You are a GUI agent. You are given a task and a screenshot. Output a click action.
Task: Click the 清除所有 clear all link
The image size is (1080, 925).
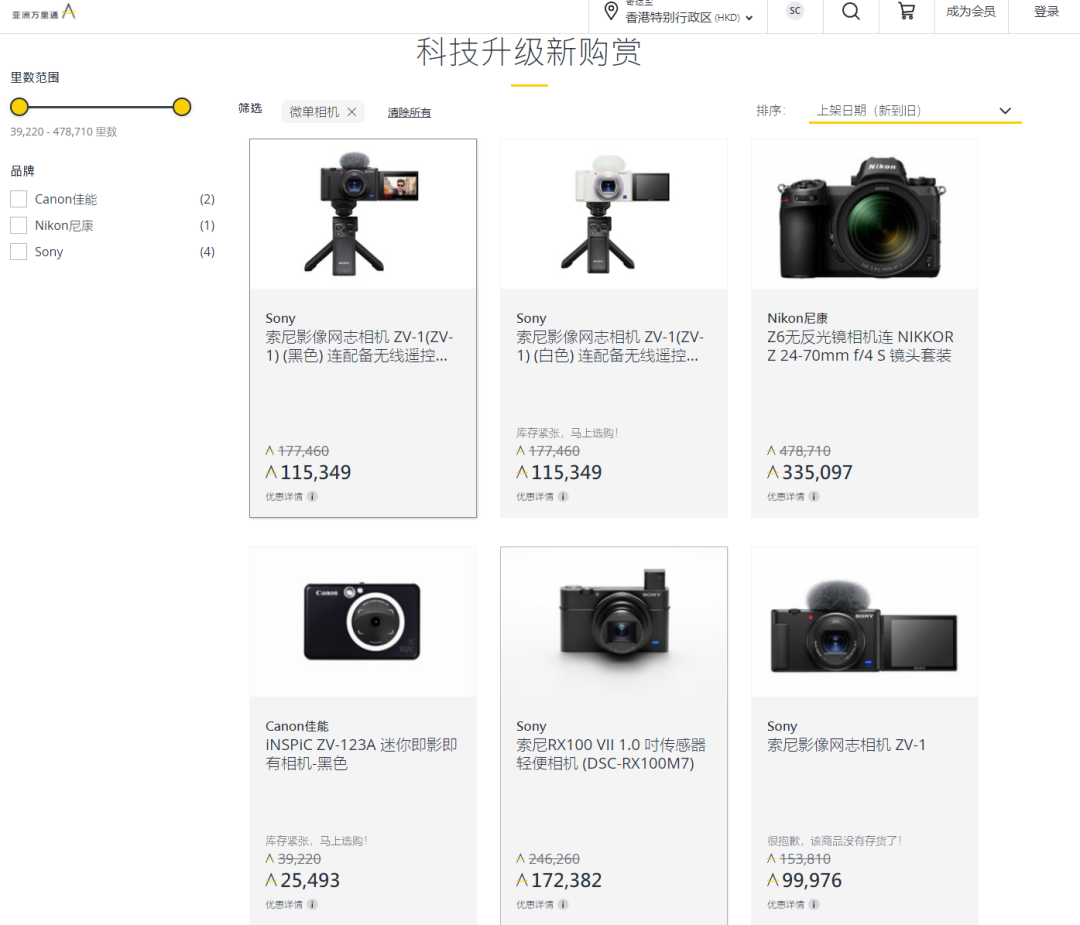click(x=409, y=112)
